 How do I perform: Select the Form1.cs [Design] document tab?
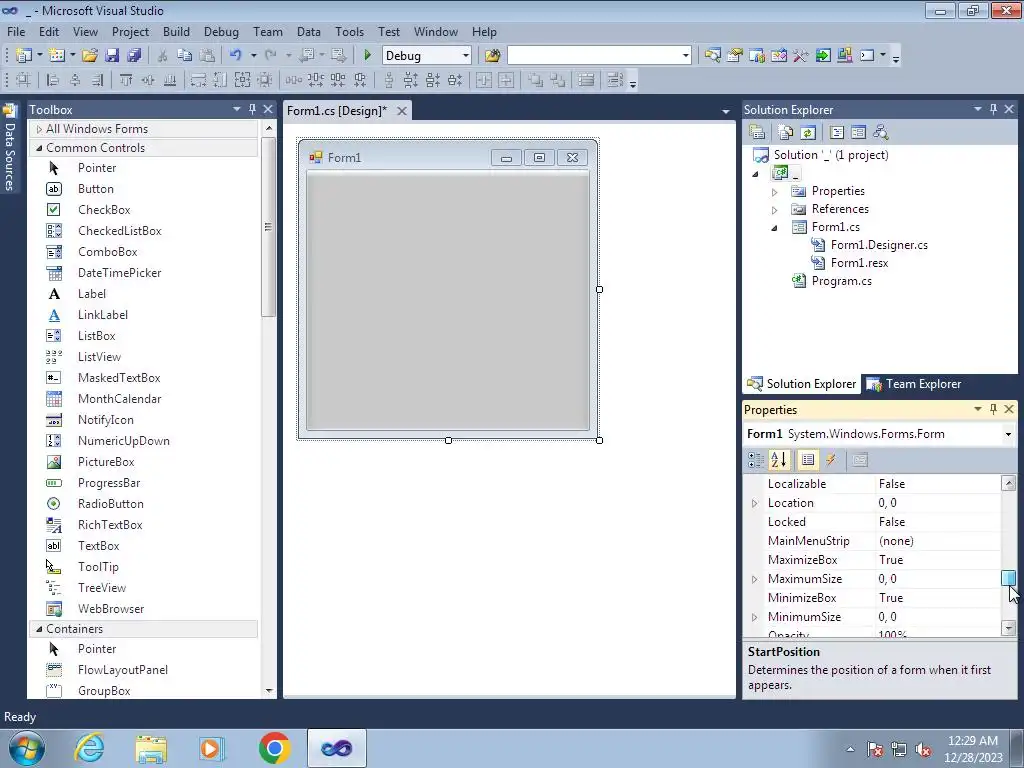(337, 110)
